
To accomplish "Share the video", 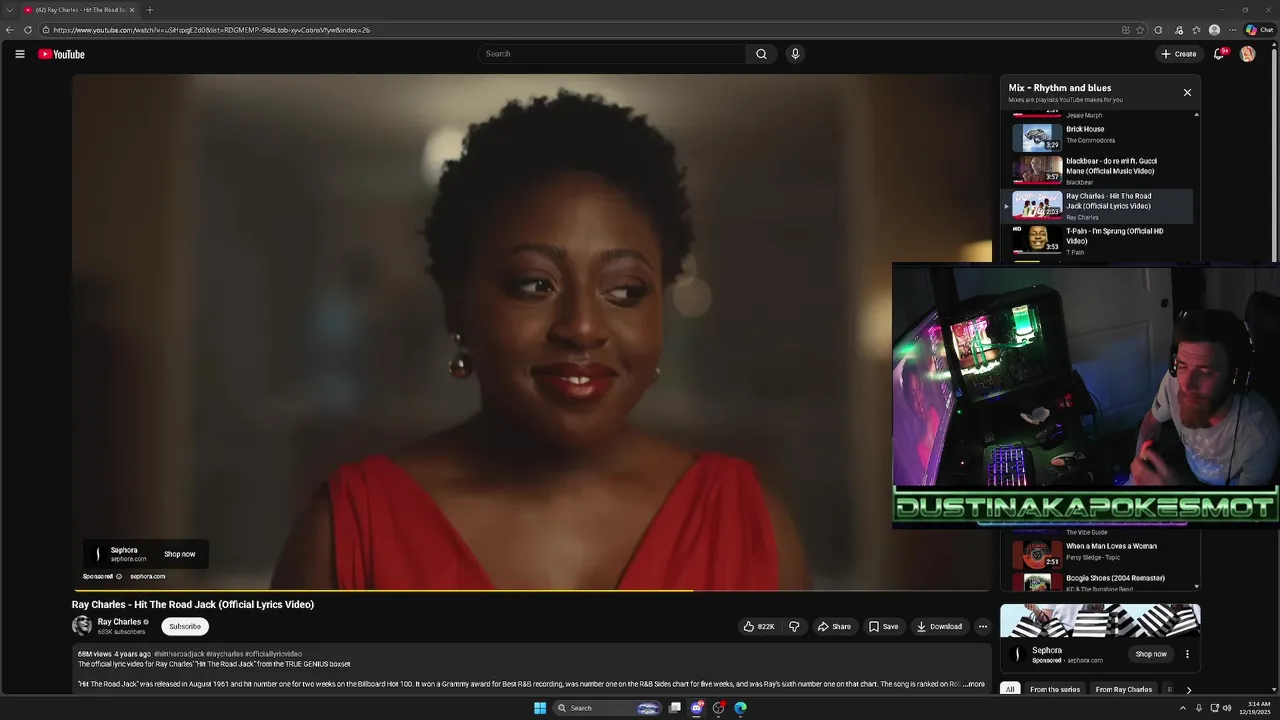I will (834, 626).
